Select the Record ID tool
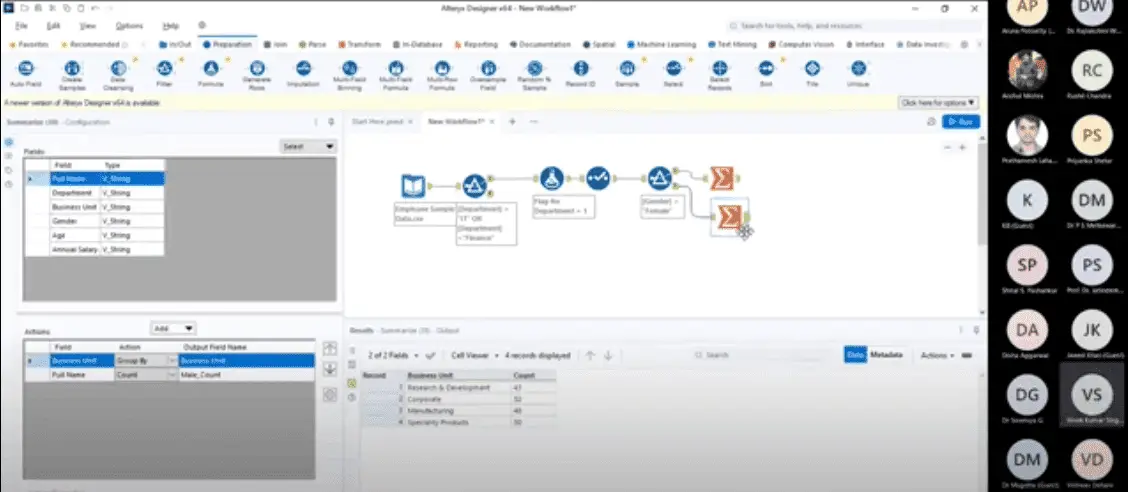 pos(581,73)
